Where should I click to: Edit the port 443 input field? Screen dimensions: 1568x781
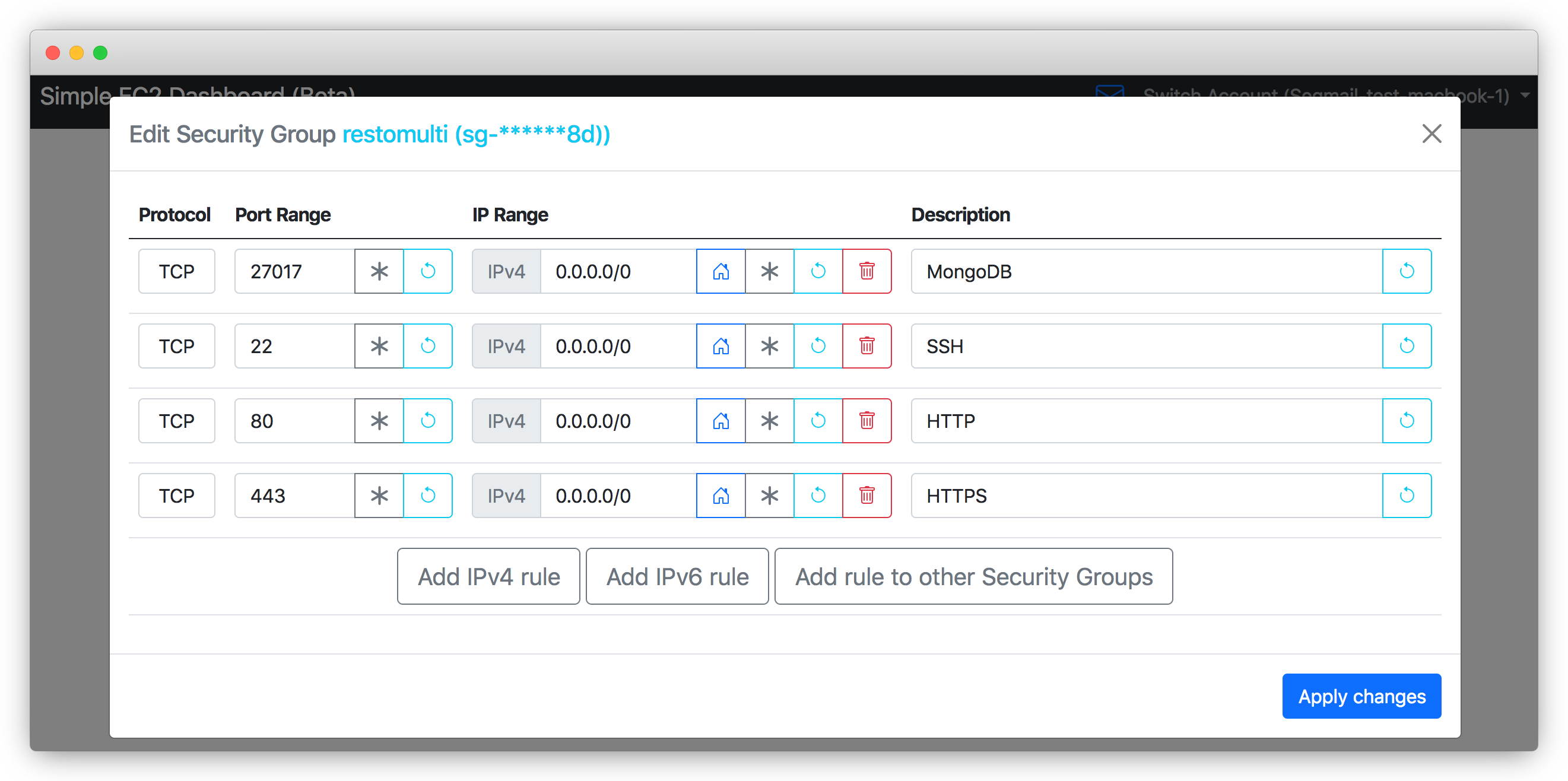click(294, 496)
